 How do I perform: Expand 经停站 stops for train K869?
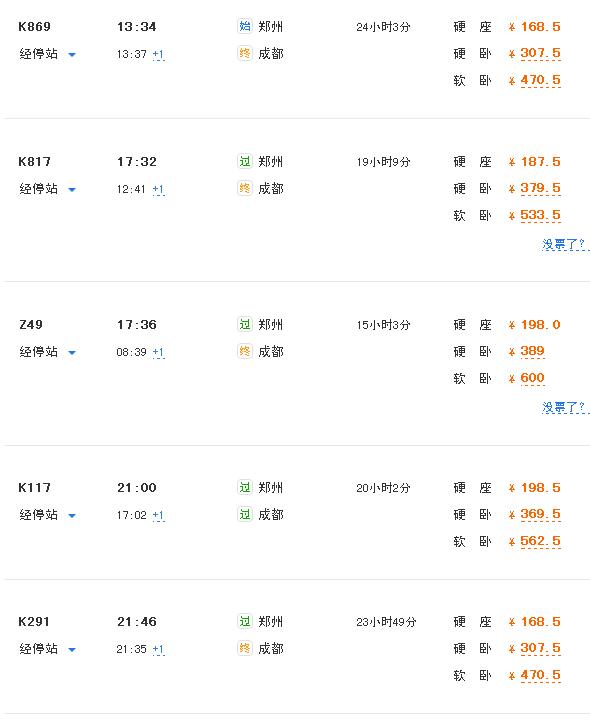click(x=47, y=54)
